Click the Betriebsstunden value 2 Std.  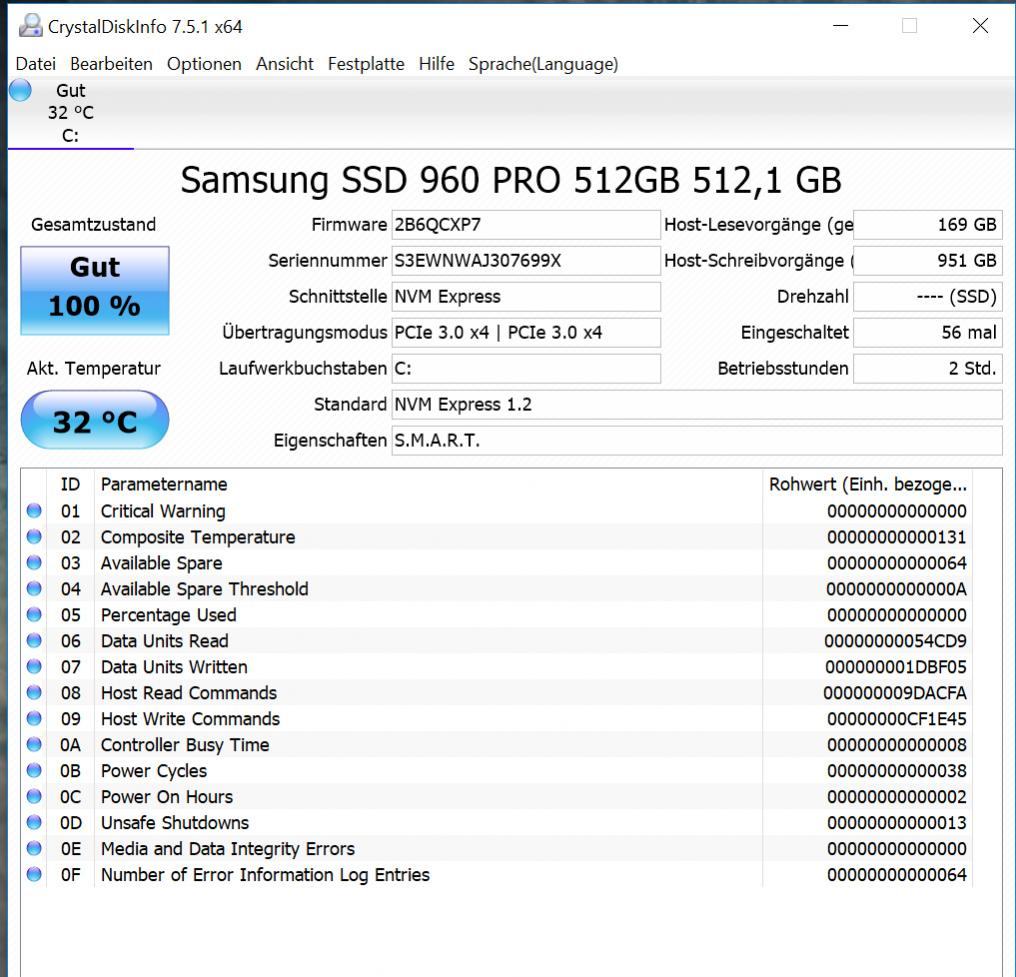tap(928, 368)
